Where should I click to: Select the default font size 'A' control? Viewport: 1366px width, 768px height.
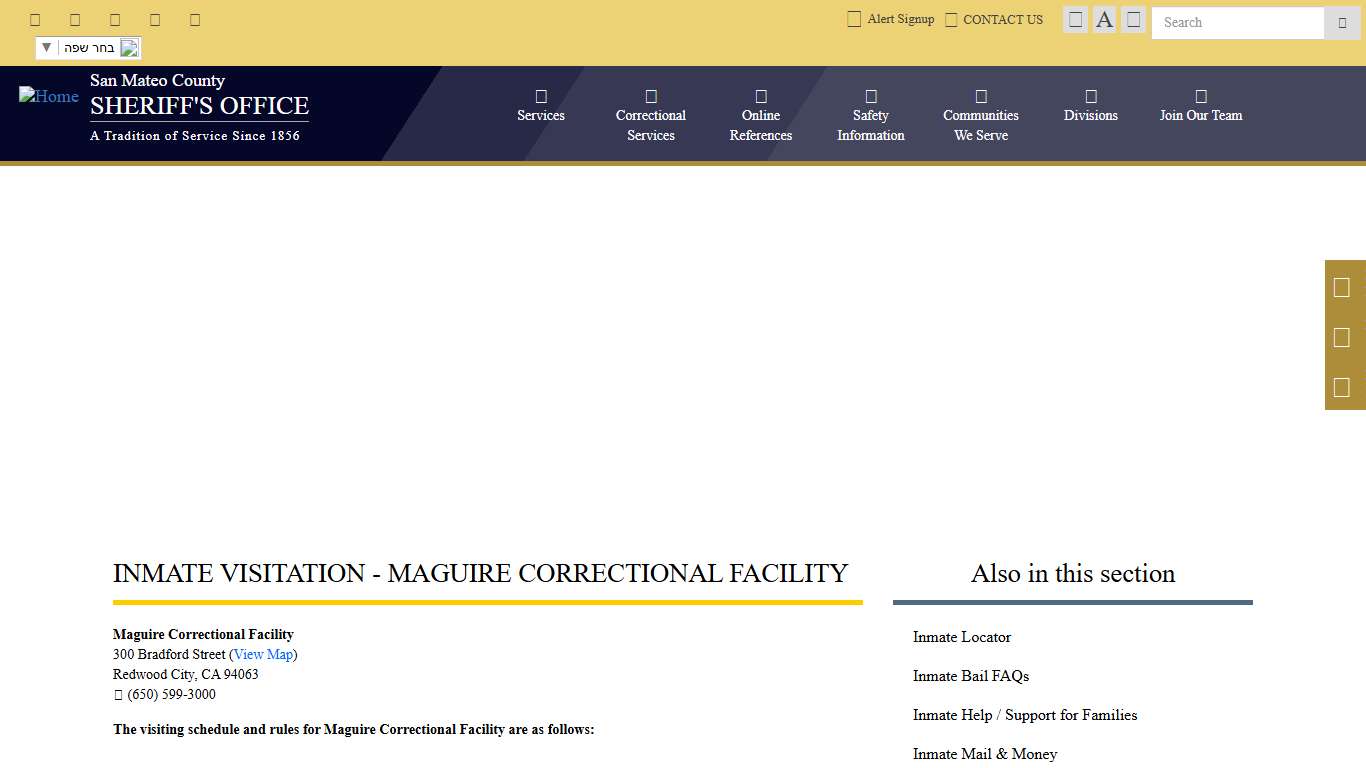pyautogui.click(x=1104, y=18)
